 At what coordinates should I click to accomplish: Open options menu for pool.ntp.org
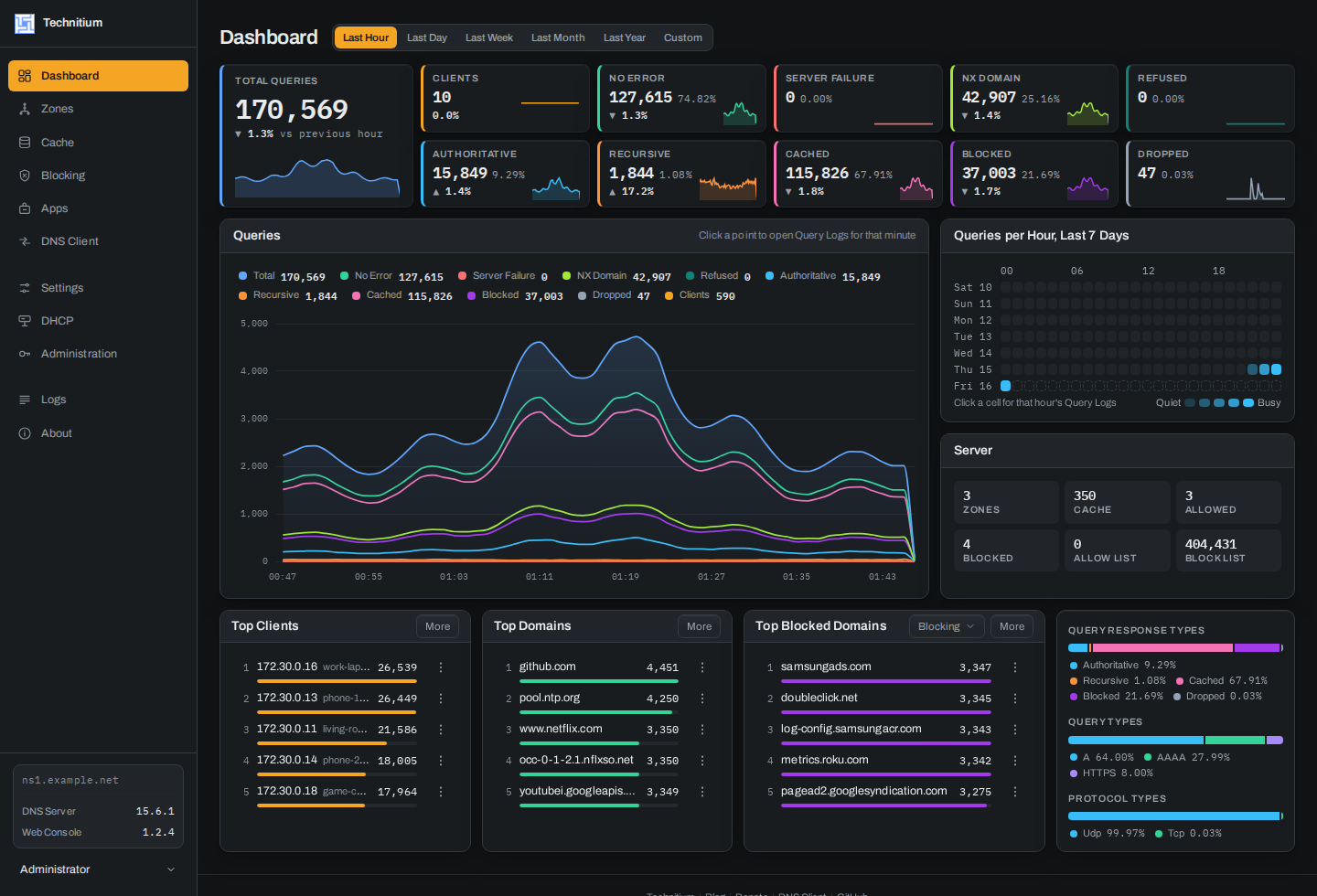tap(702, 699)
